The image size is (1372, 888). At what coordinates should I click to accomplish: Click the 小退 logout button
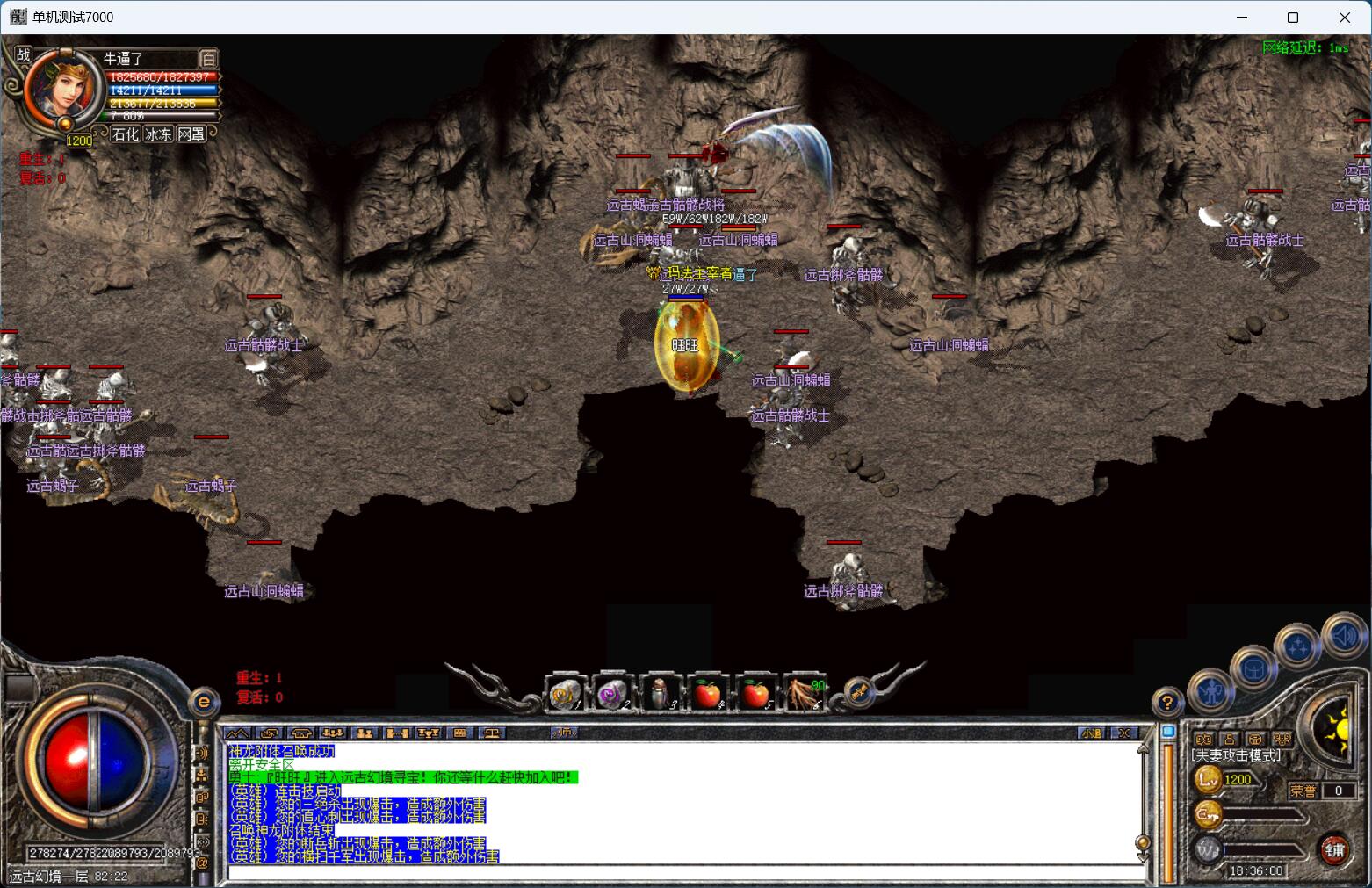click(1091, 733)
